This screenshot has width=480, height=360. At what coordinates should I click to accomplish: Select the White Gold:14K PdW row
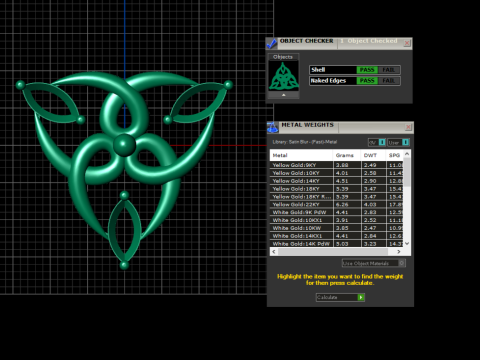point(337,244)
